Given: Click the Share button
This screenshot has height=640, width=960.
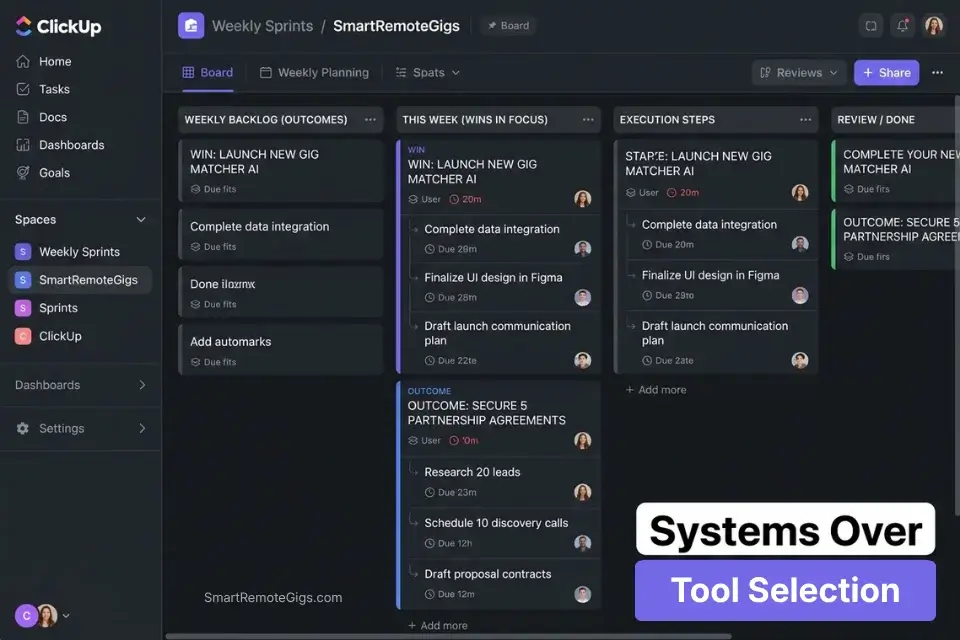Looking at the screenshot, I should coord(886,72).
